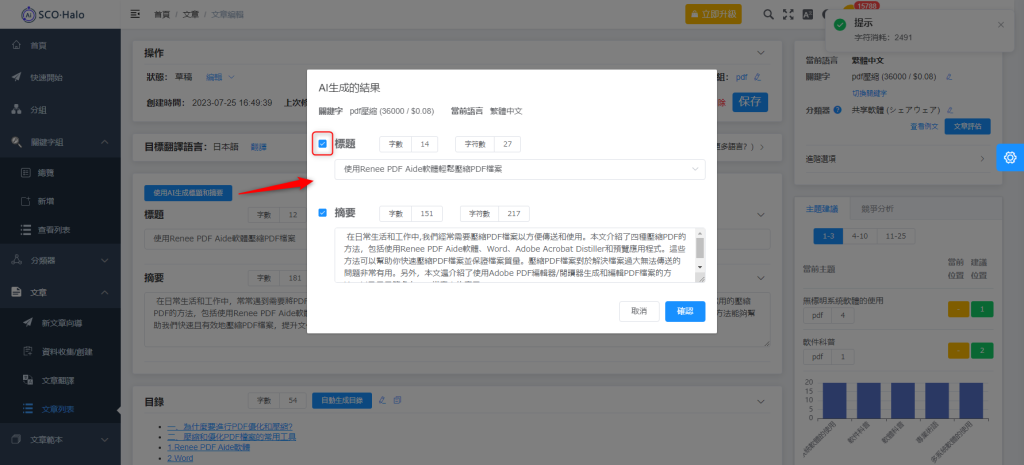Viewport: 1024px width, 465px height.
Task: Click edit pencil icon next to 關鍵字 pdf壓縮
Action: (x=950, y=77)
